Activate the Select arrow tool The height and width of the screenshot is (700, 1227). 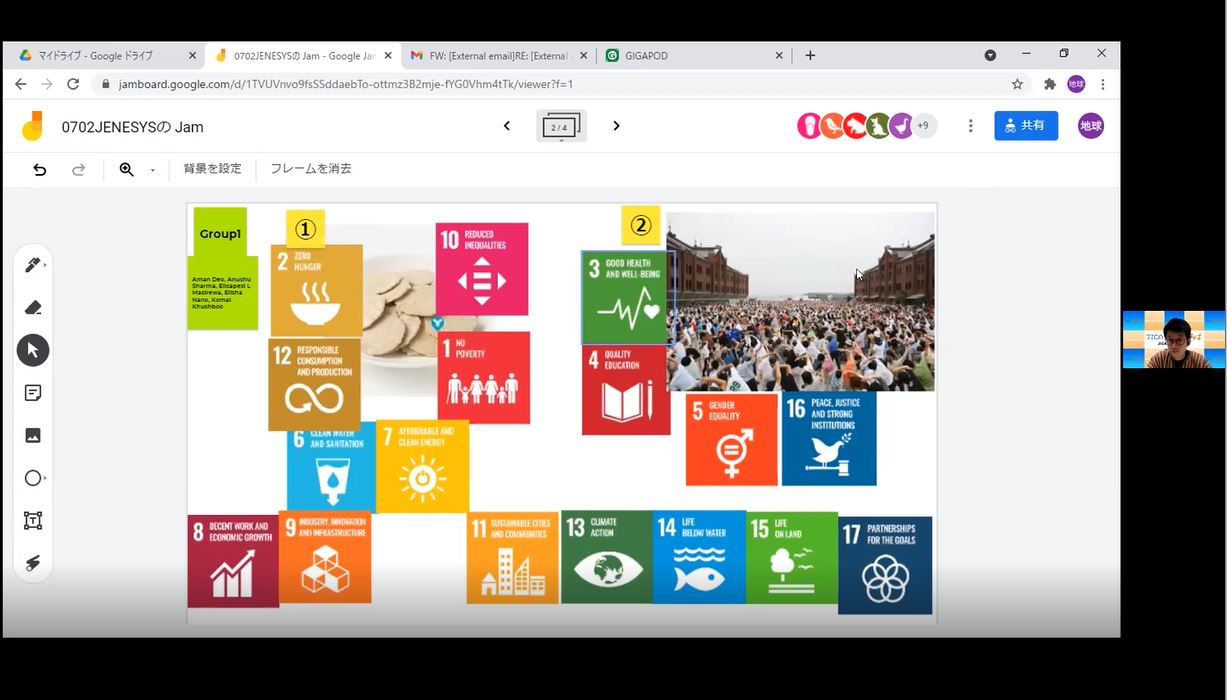tap(32, 350)
